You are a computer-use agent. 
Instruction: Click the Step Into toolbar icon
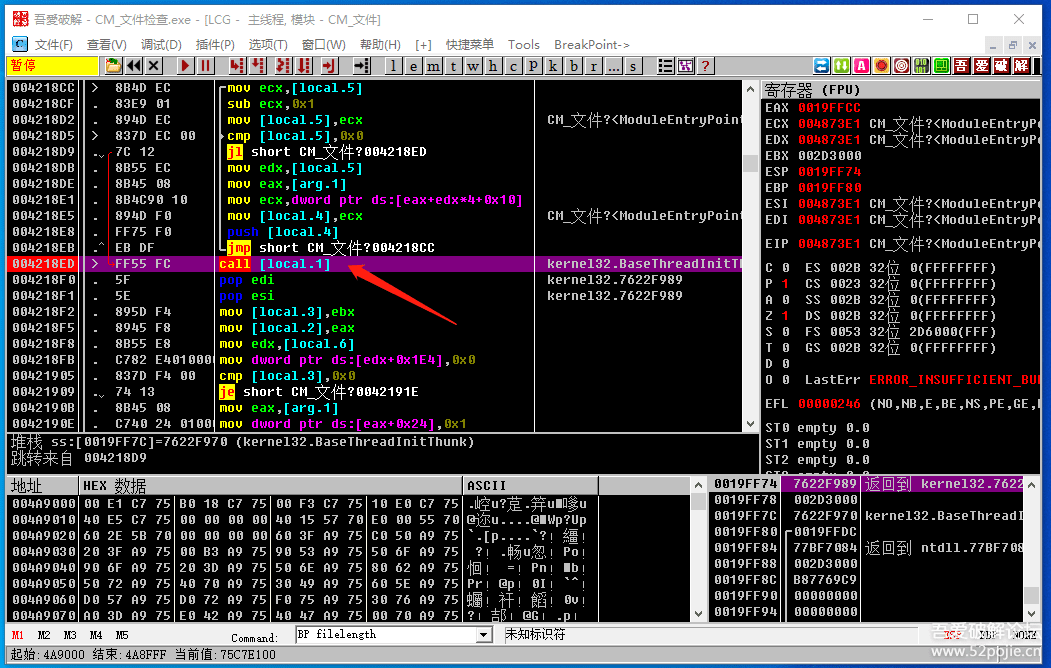tap(237, 66)
